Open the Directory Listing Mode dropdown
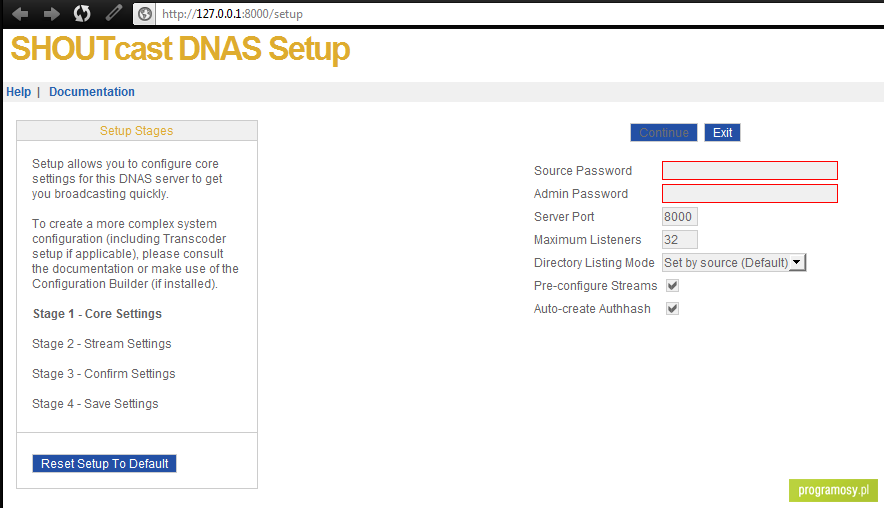This screenshot has height=508, width=884. (734, 263)
